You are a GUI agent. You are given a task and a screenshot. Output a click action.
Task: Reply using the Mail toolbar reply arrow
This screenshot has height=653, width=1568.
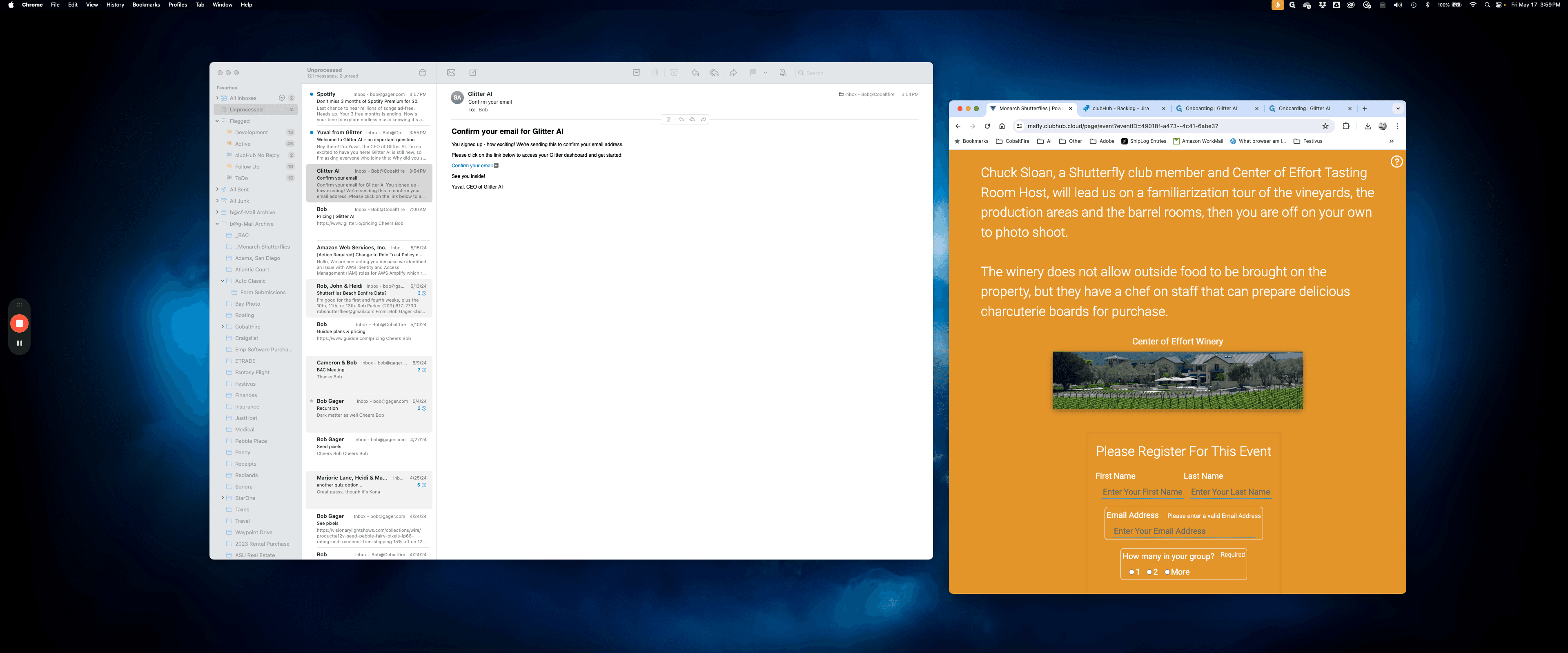(695, 72)
